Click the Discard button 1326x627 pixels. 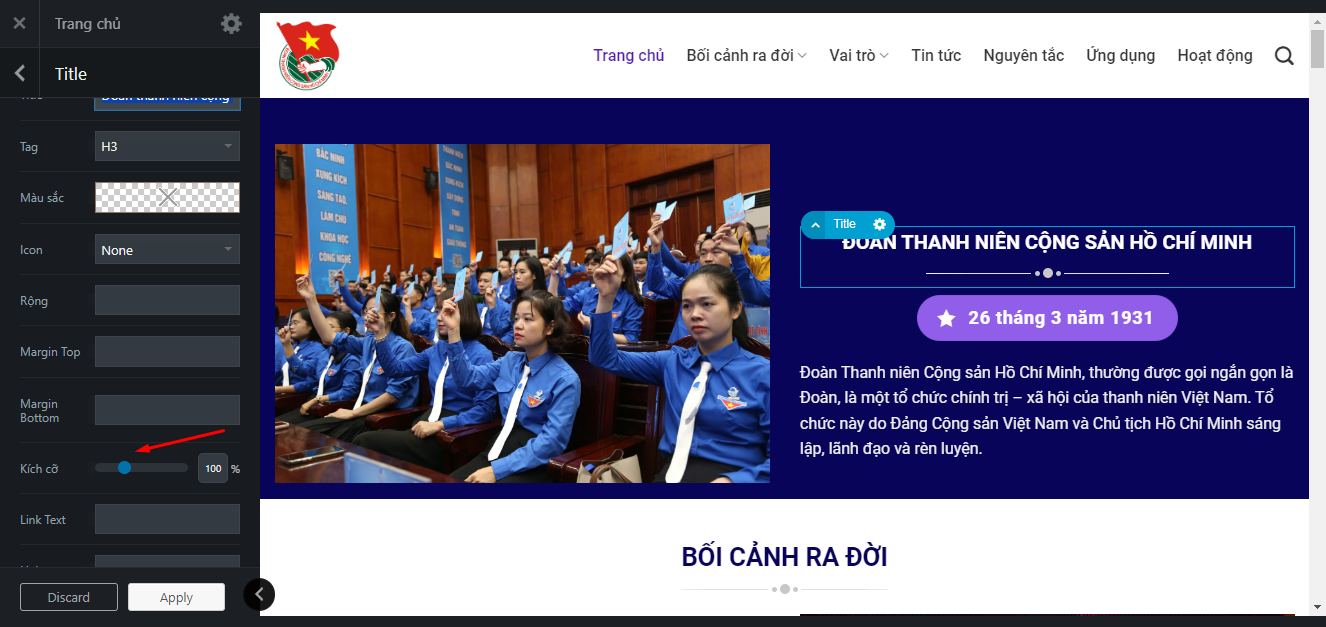point(69,597)
